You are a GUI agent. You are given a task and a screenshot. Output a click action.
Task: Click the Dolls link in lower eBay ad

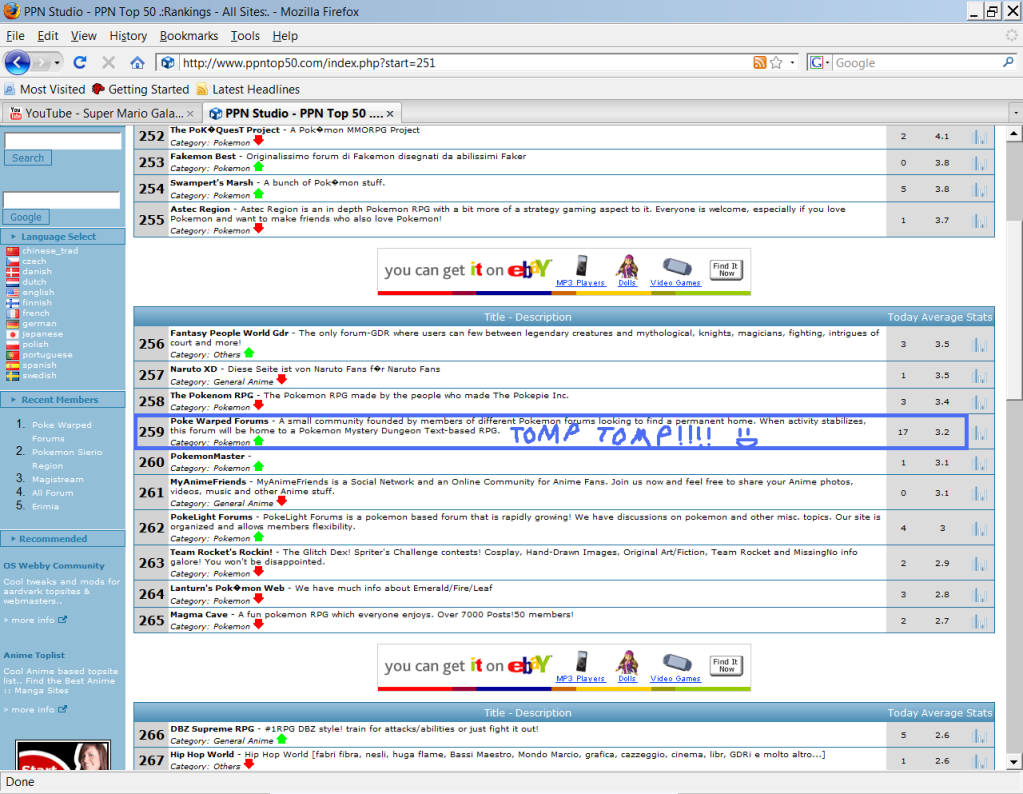[627, 679]
